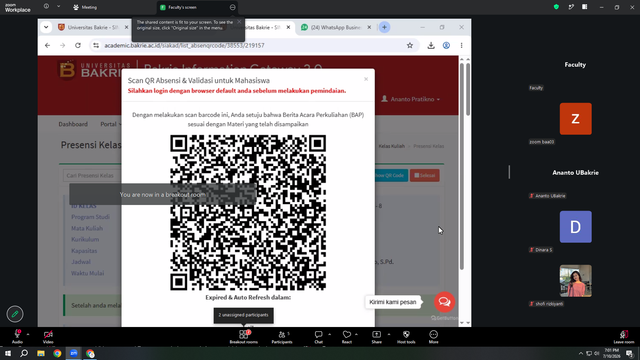Screen dimensions: 640x360
Task: Open File Explorer from the taskbar
Action: 41,353
